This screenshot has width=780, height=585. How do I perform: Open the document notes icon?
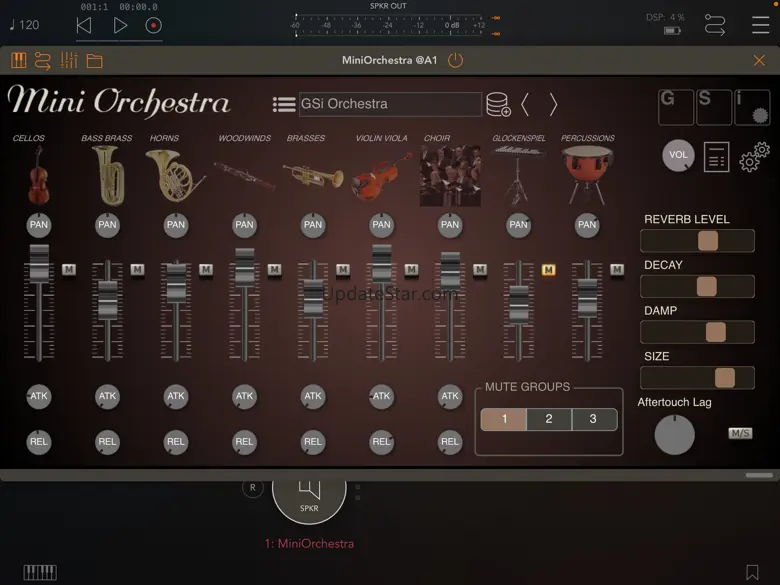(x=716, y=157)
